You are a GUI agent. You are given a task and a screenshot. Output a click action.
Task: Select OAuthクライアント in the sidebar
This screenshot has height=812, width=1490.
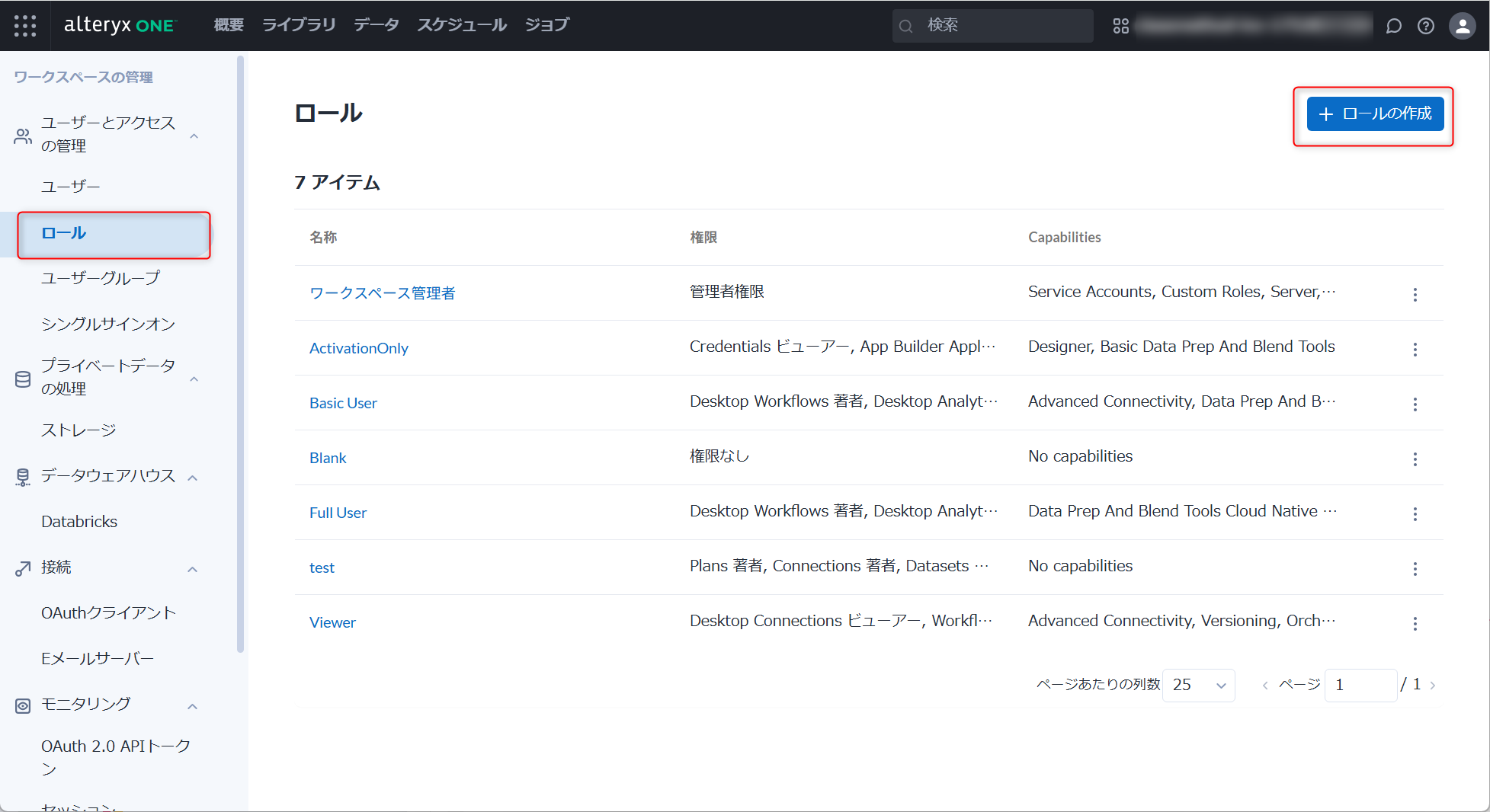pyautogui.click(x=109, y=613)
